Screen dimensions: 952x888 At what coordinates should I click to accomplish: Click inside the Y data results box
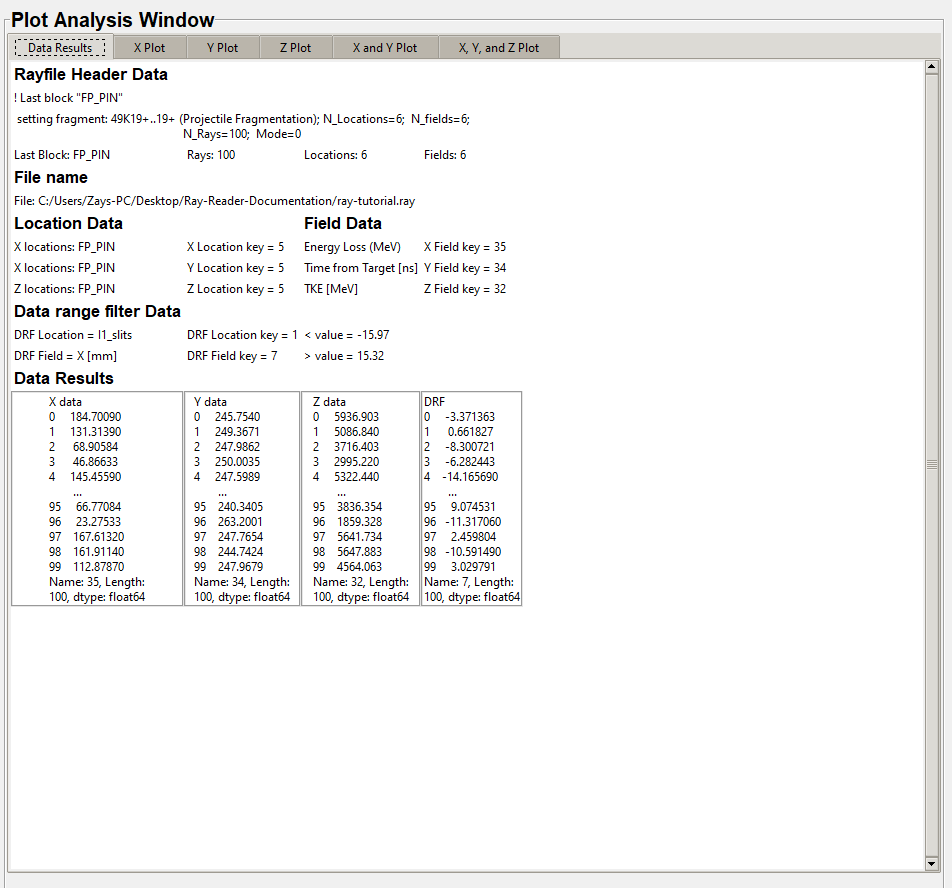[x=242, y=498]
